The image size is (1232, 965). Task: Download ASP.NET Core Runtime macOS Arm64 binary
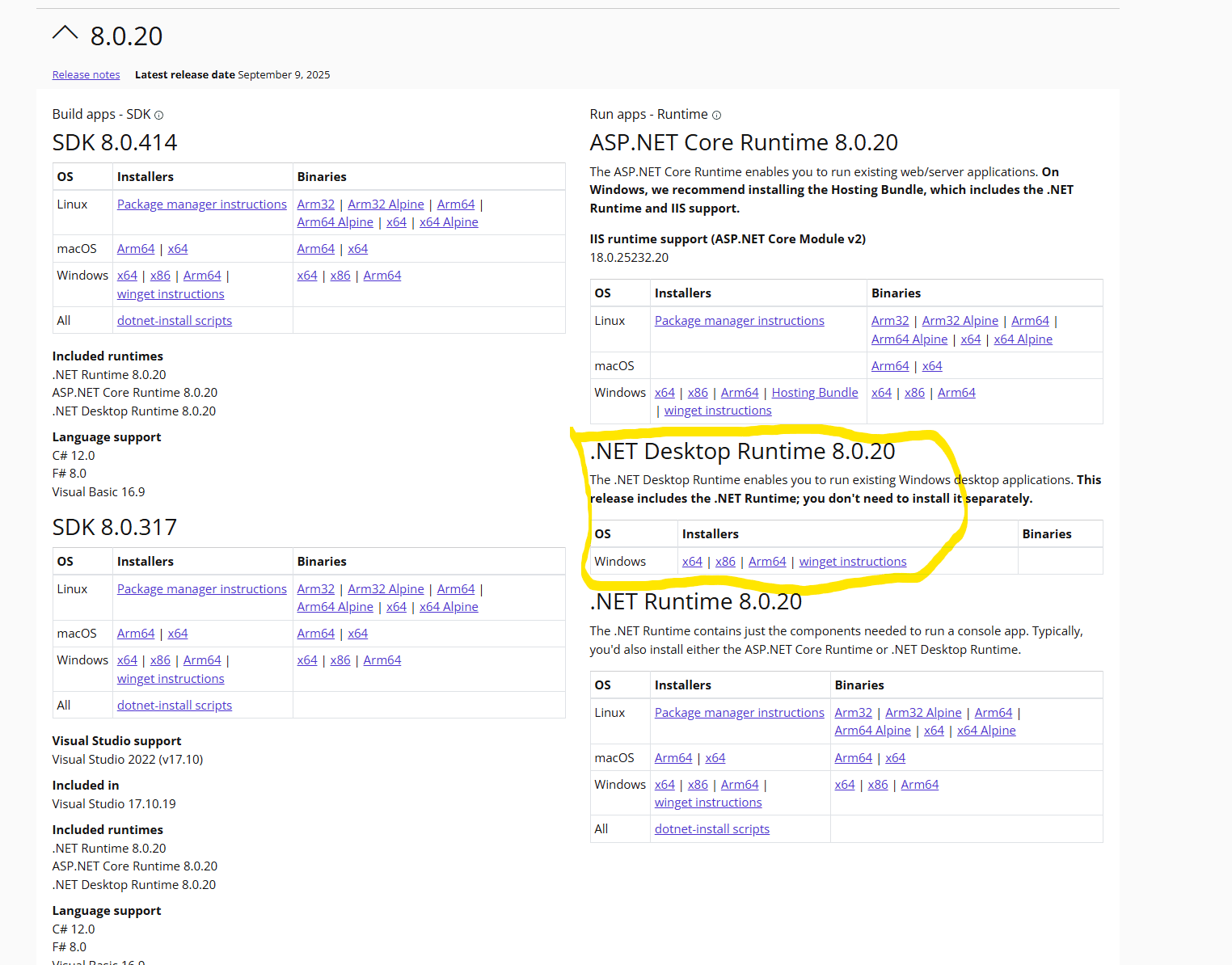point(890,366)
